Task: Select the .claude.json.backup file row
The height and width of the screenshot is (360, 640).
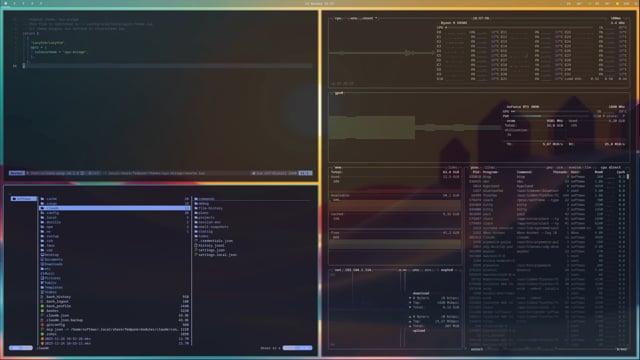Action: point(115,320)
